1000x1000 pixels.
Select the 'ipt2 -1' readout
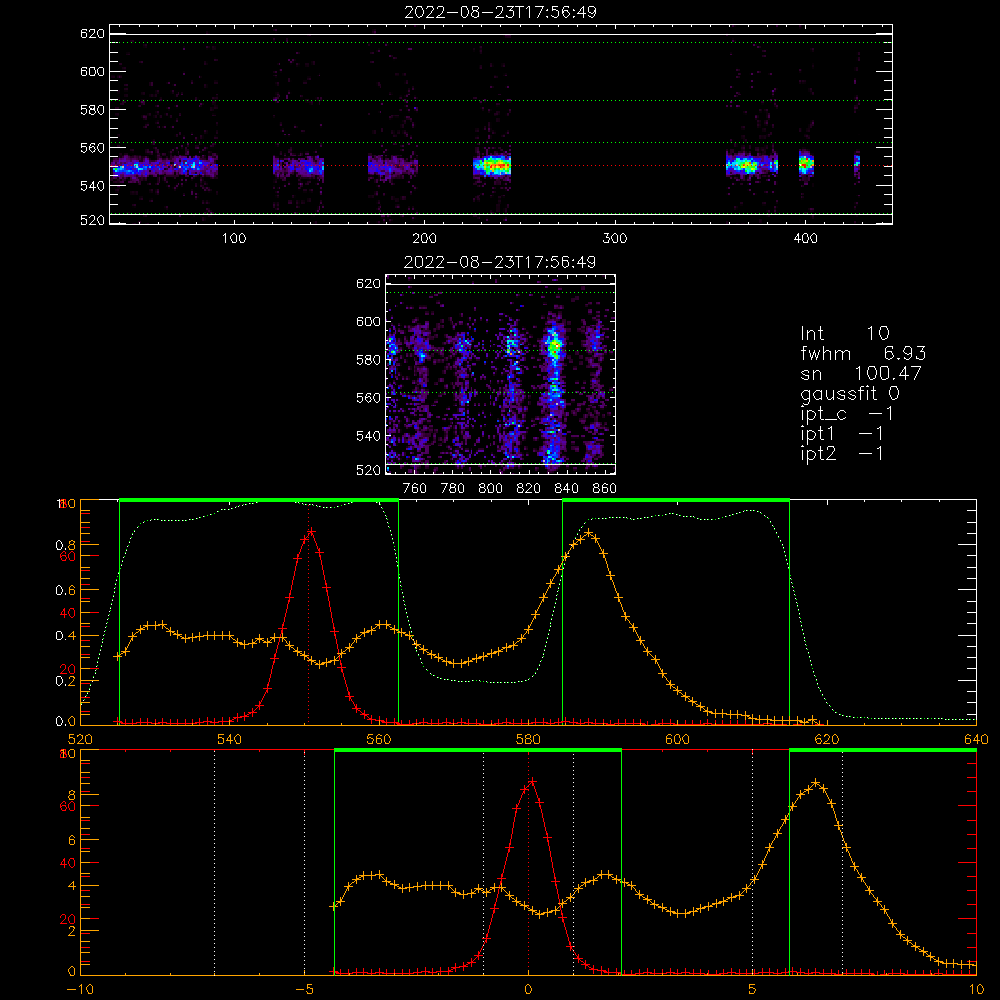pos(842,453)
